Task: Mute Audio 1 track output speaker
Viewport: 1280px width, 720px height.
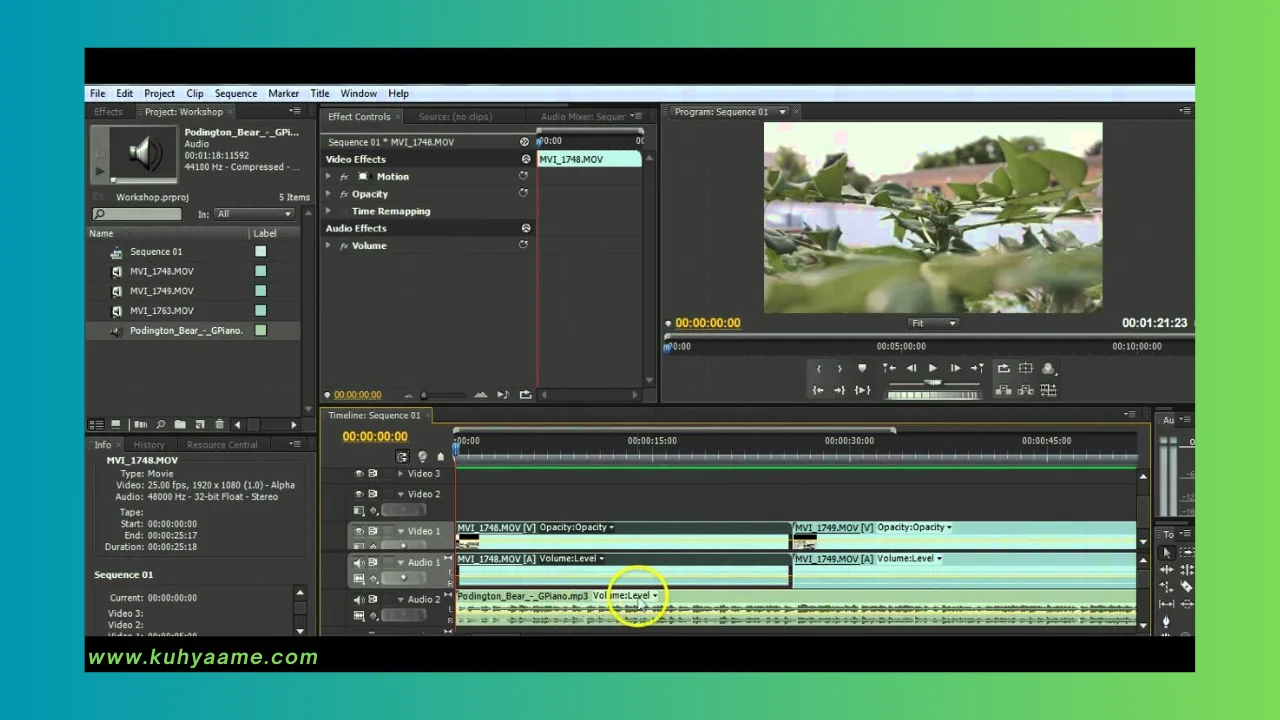Action: (359, 562)
